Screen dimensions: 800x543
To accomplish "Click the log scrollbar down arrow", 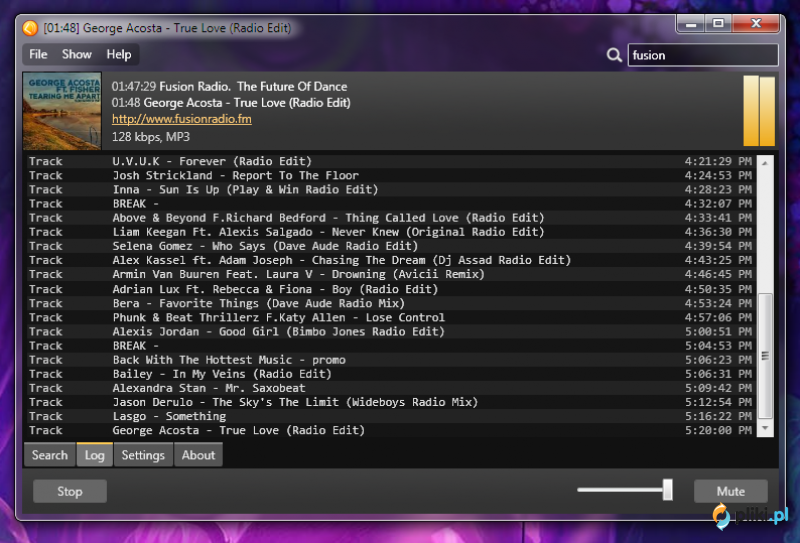I will [x=765, y=429].
